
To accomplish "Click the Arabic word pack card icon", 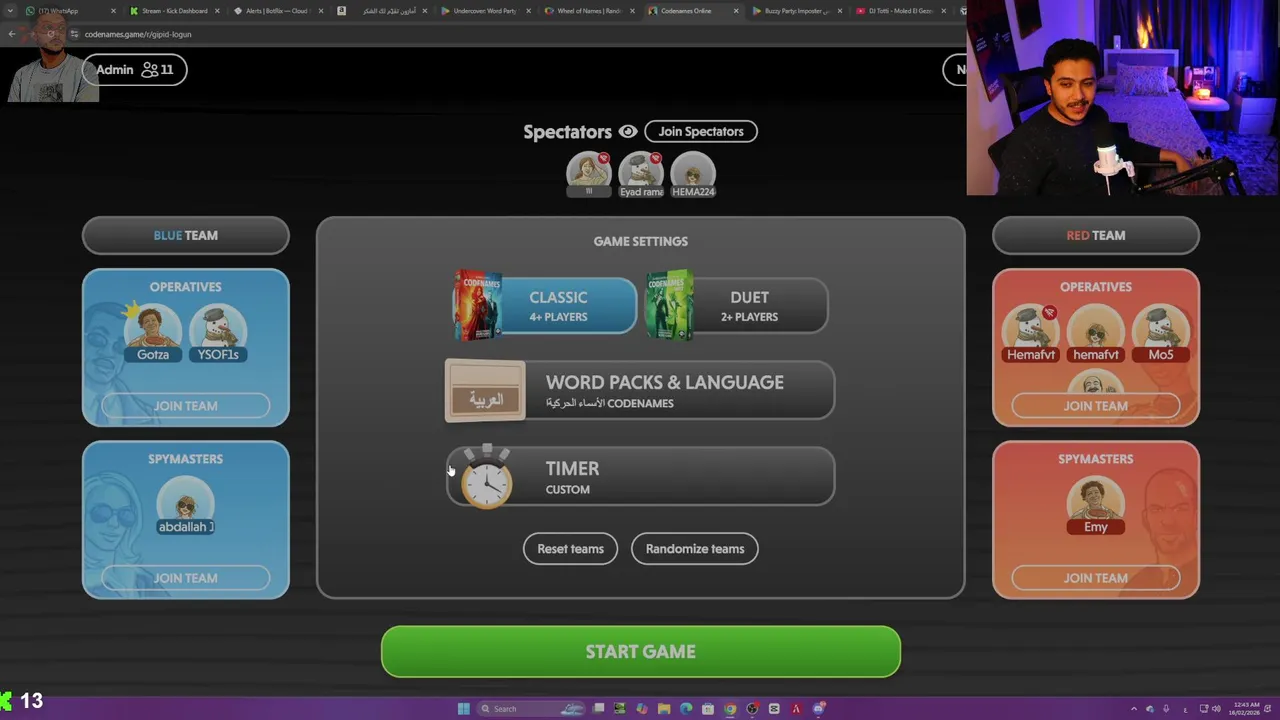I will pos(485,390).
